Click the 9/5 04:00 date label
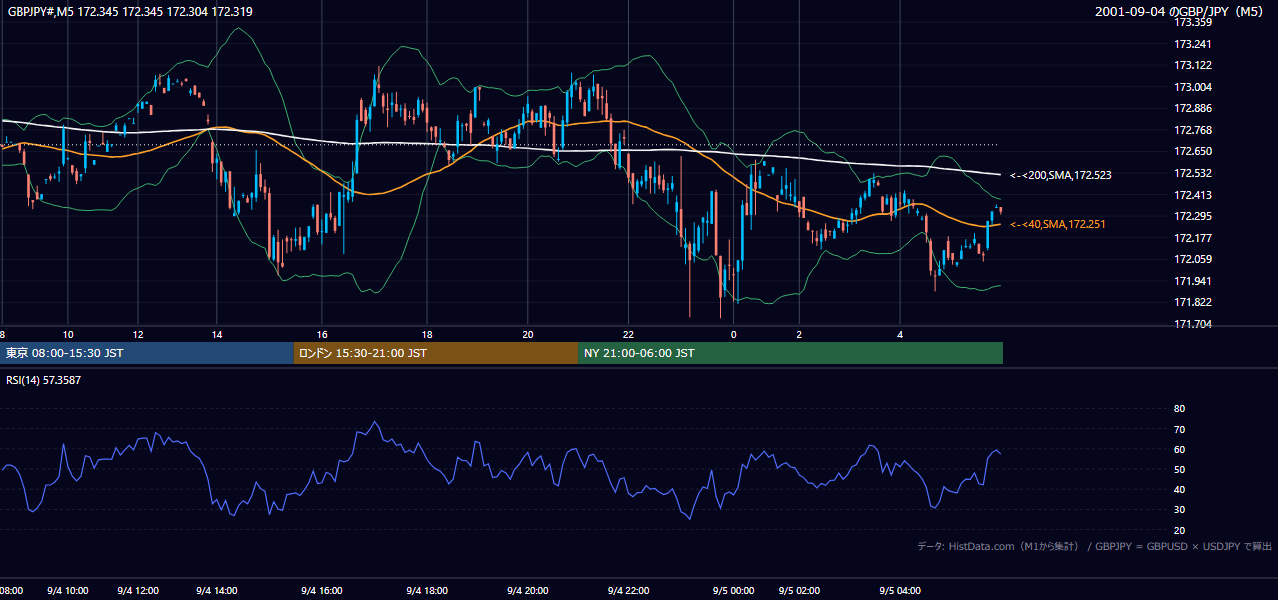1278x600 pixels. (x=900, y=591)
